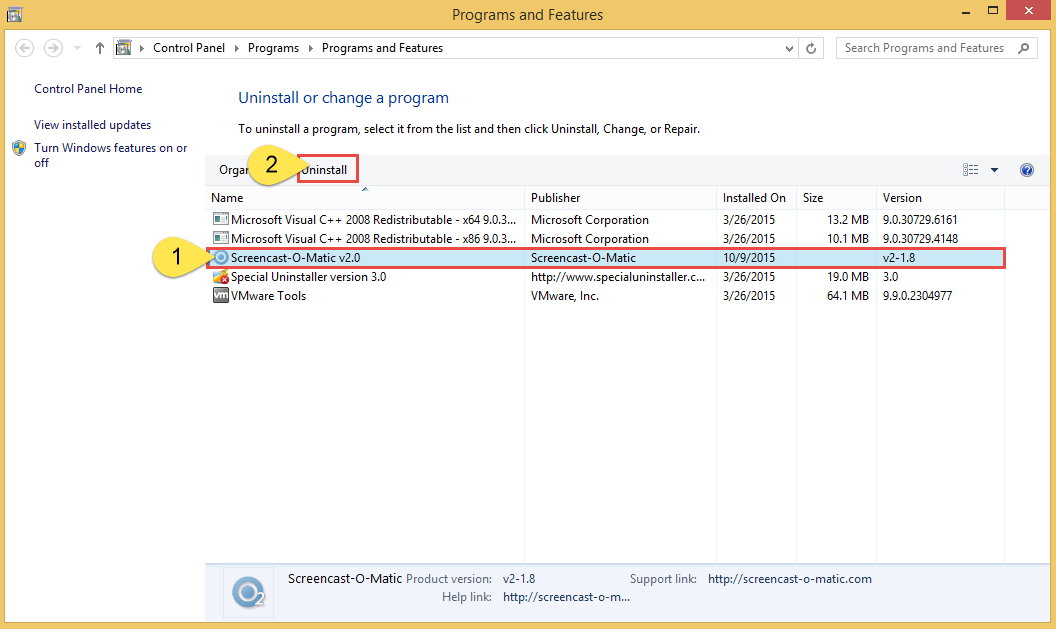
Task: Click icon of Visual C++ x64 row
Action: 220,219
